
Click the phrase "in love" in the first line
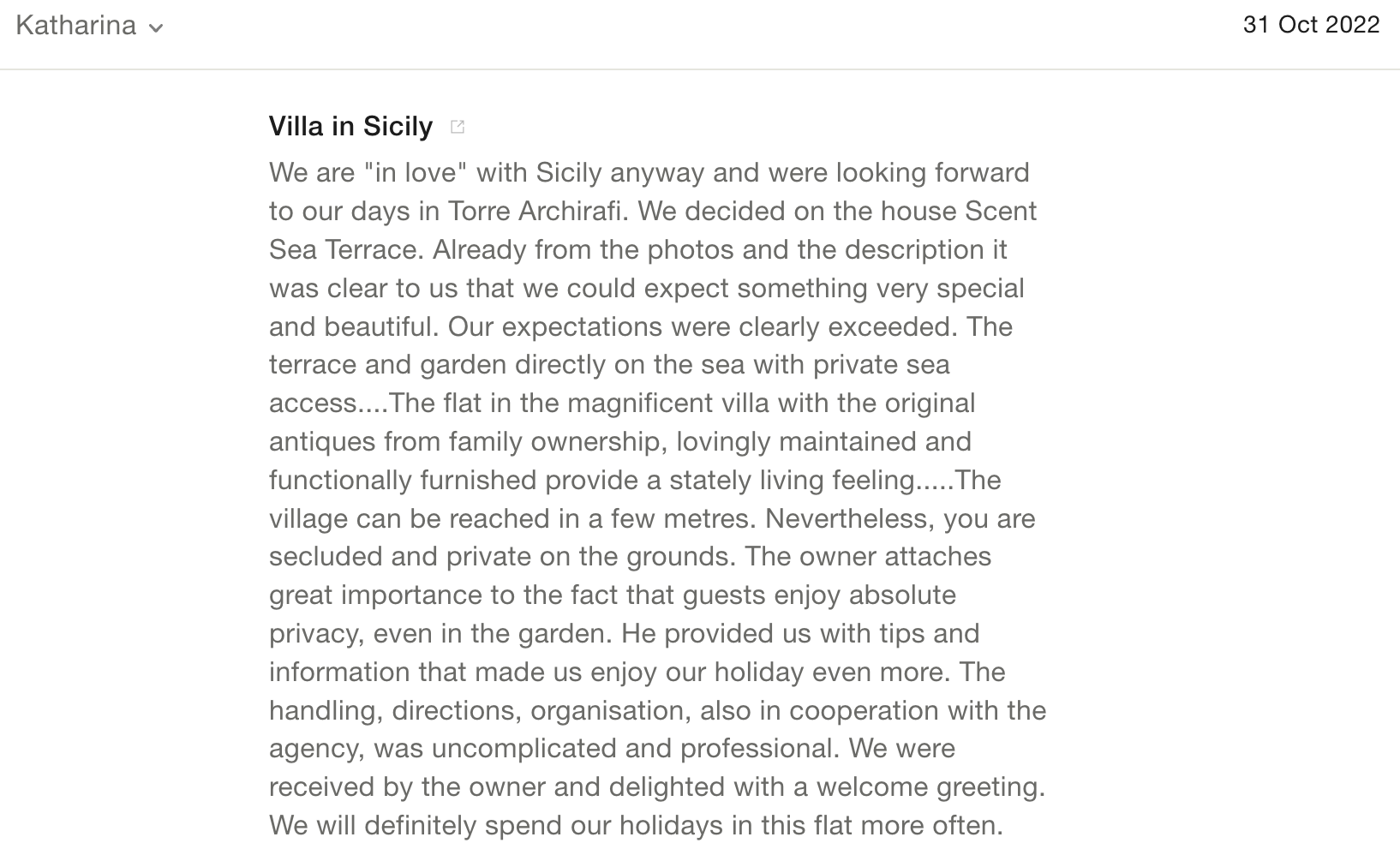420,172
